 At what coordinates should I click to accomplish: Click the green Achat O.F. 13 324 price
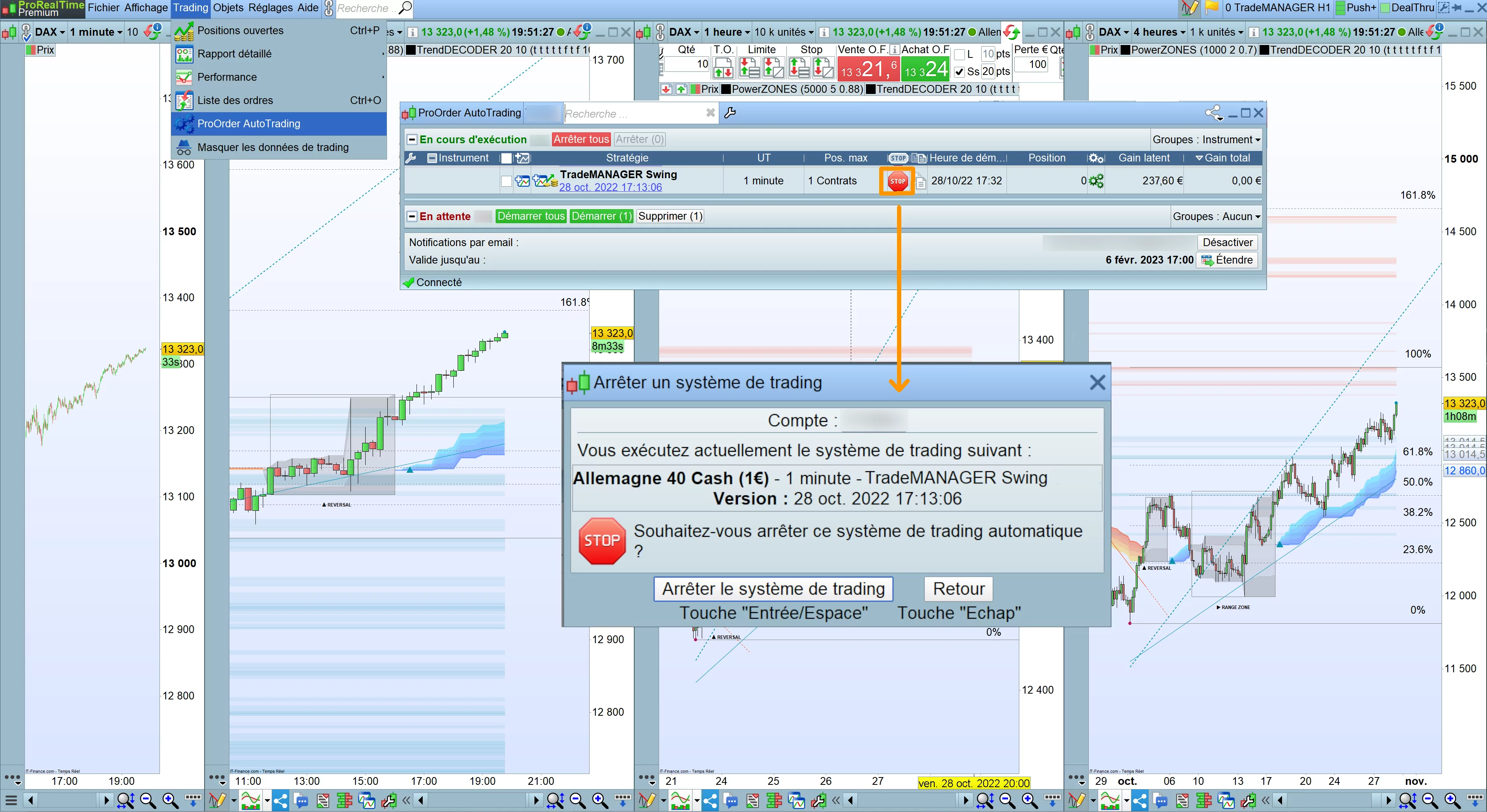[x=926, y=69]
